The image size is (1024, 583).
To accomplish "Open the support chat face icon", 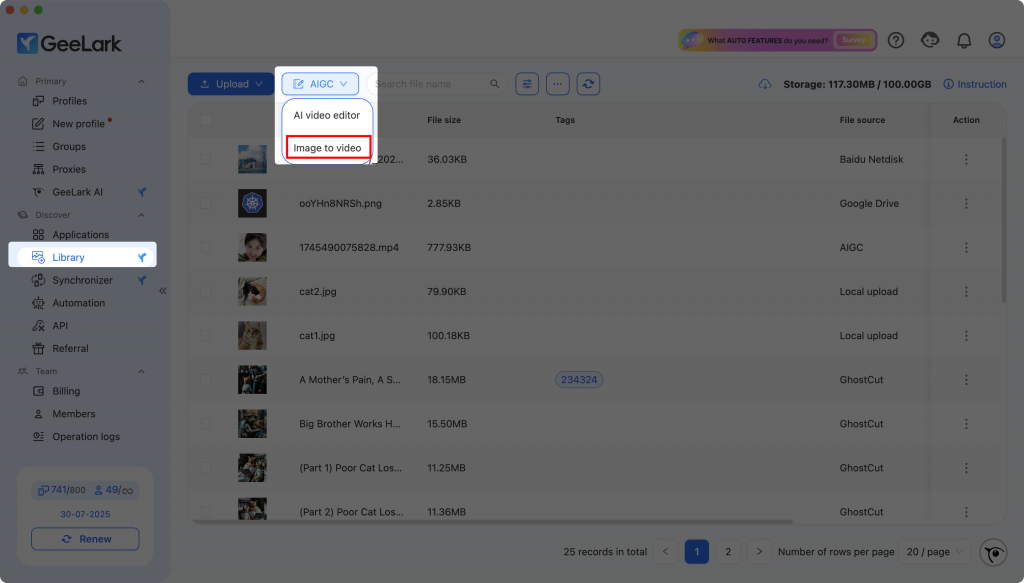I will (x=930, y=40).
